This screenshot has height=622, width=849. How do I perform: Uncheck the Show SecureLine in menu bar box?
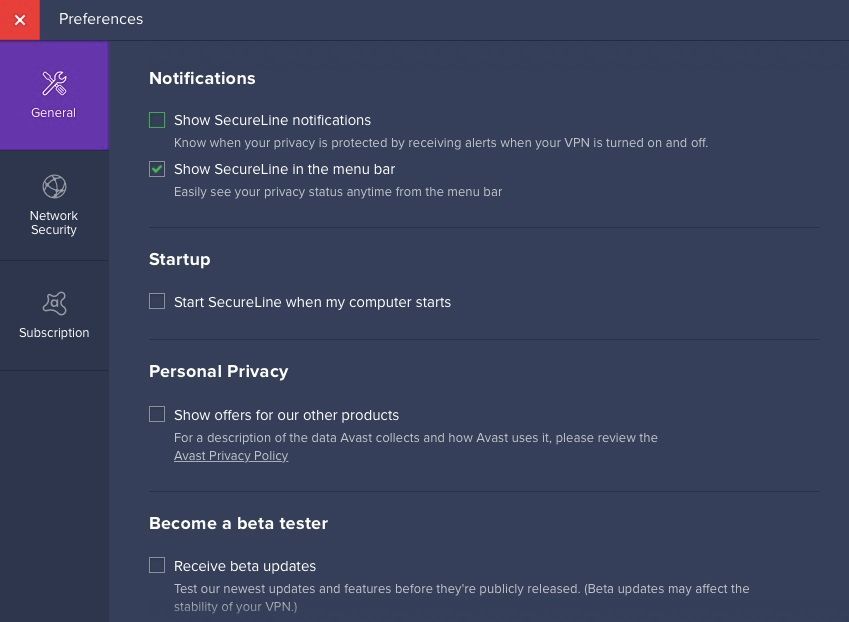pos(157,169)
